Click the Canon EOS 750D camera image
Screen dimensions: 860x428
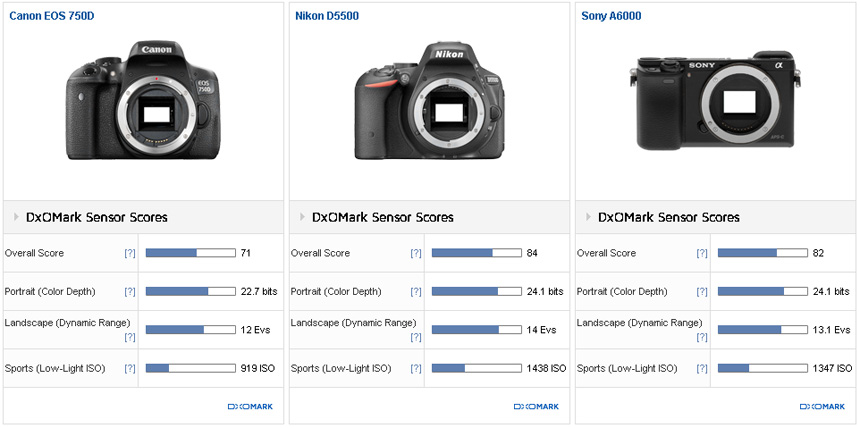coord(143,101)
